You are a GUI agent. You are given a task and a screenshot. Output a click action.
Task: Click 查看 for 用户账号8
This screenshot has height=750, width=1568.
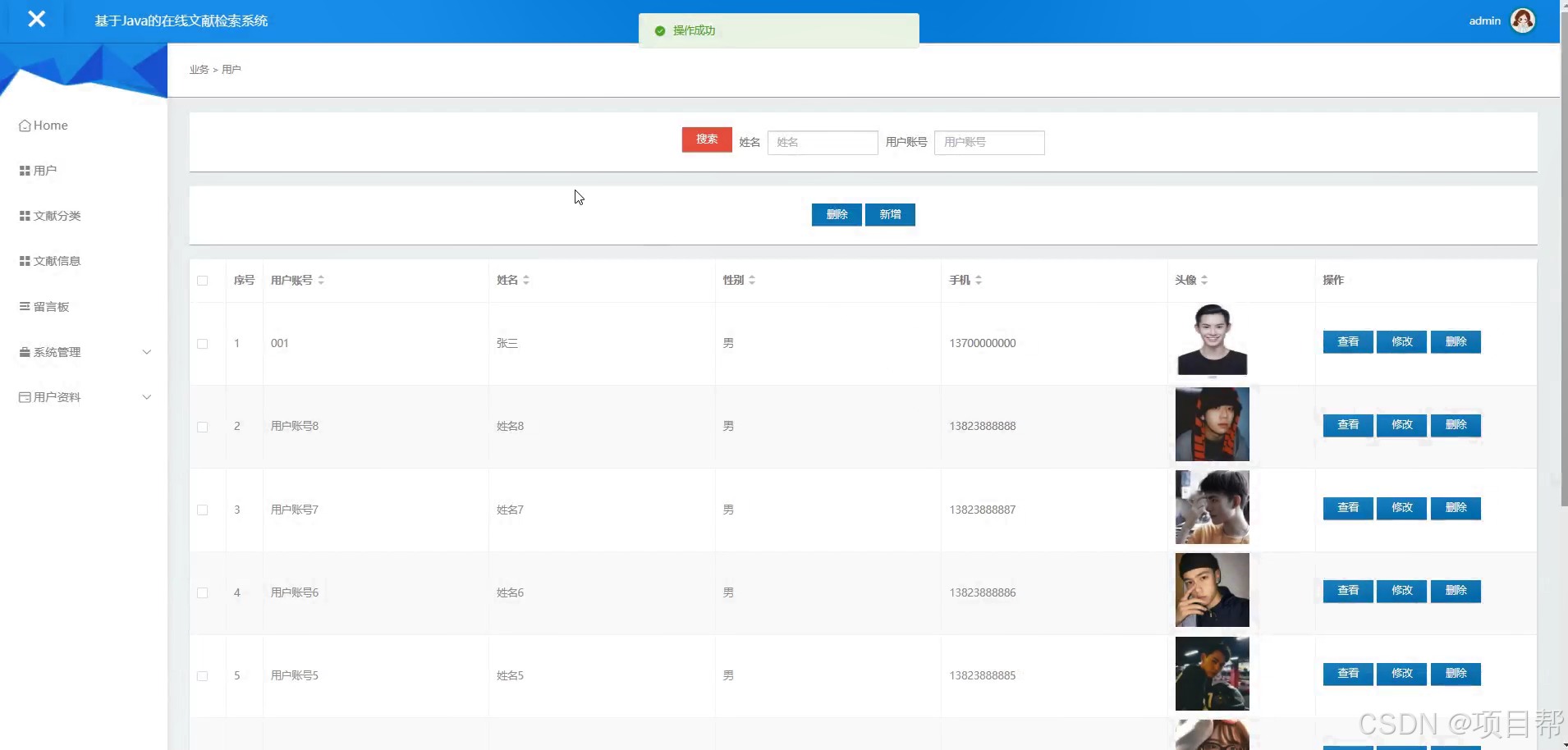point(1348,425)
